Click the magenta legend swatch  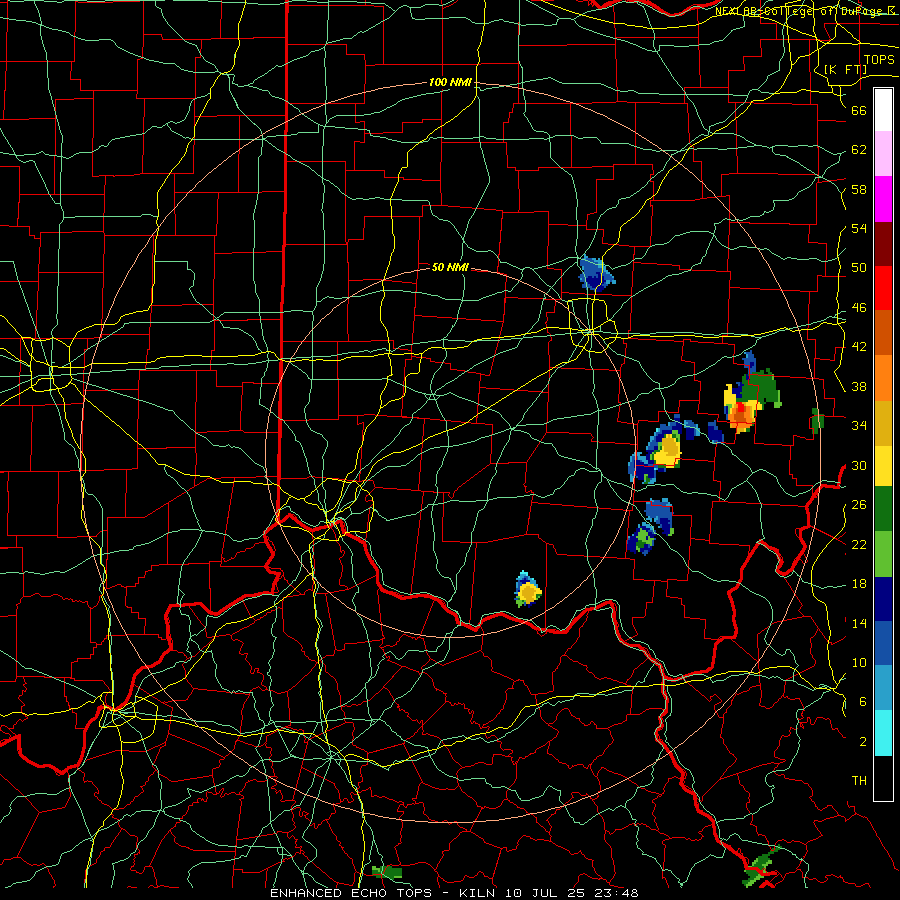pyautogui.click(x=883, y=199)
